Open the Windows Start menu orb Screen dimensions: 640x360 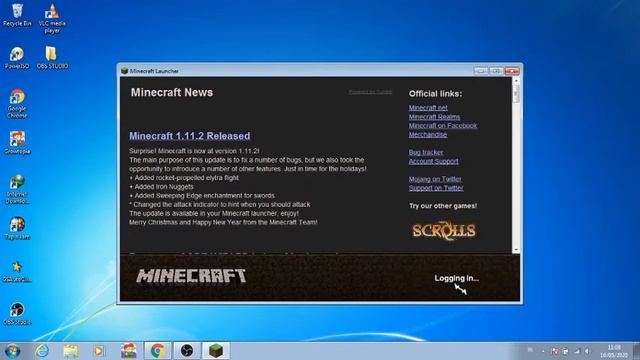12,351
